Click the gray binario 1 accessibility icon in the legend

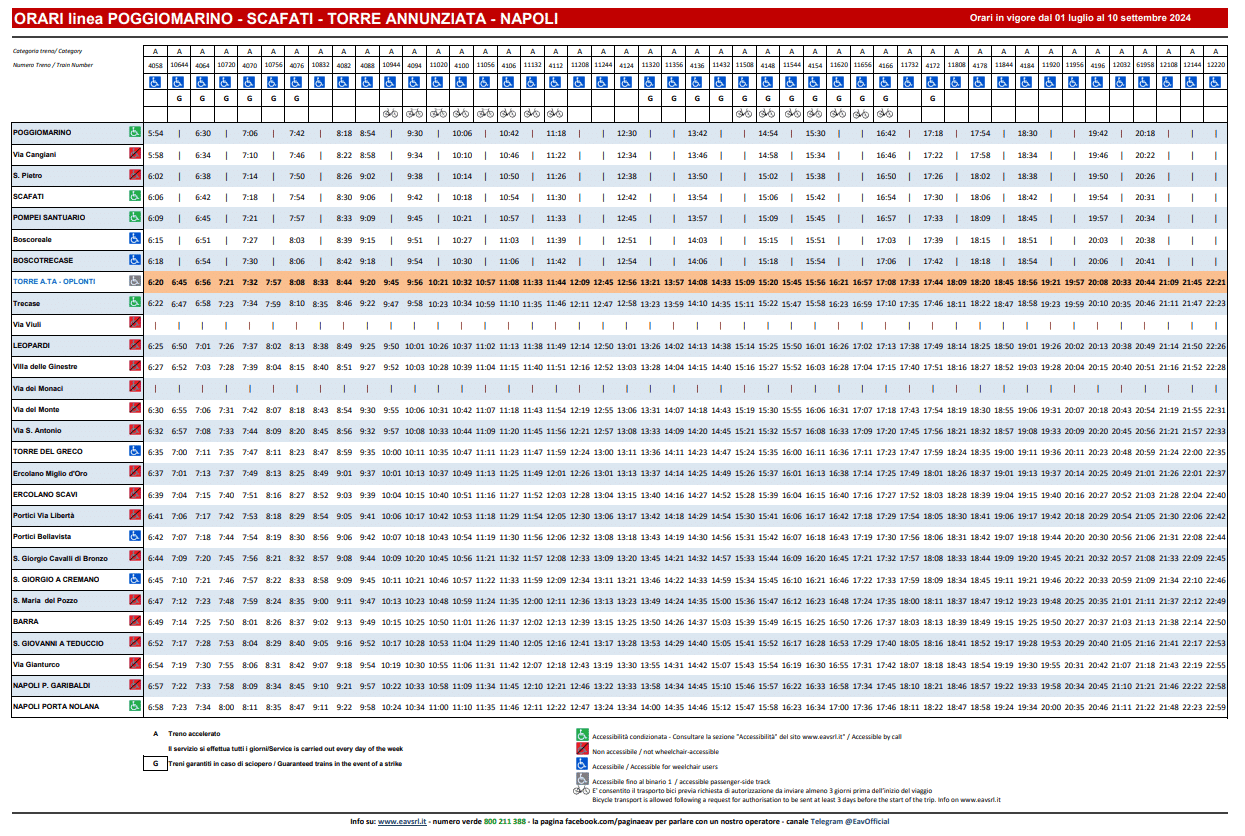582,780
